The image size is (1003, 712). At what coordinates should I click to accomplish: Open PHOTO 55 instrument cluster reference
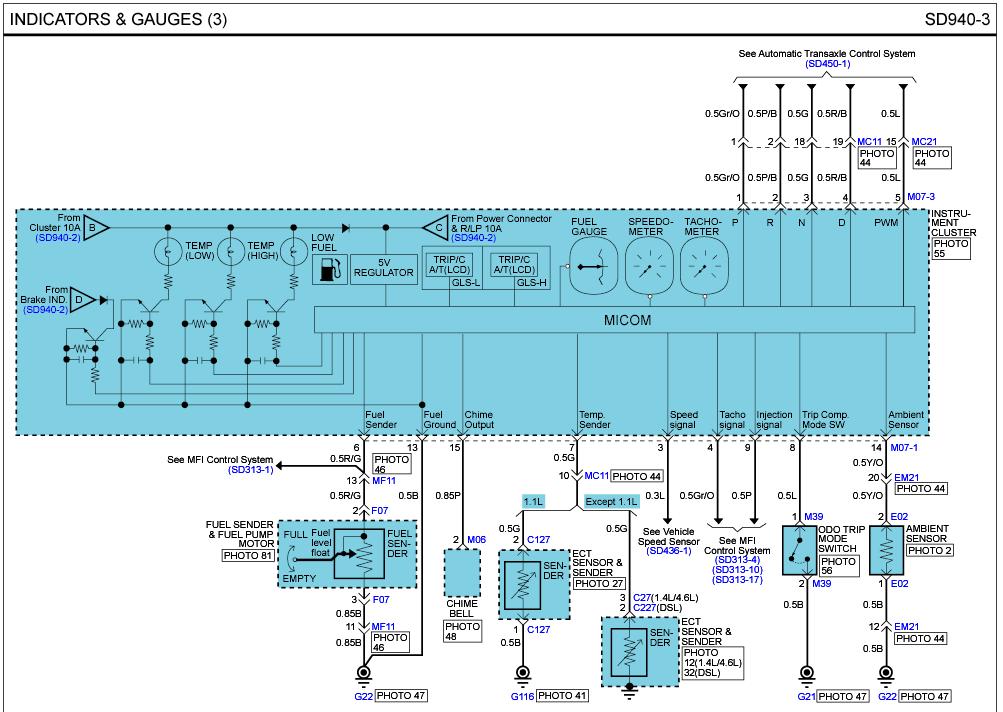pos(951,248)
